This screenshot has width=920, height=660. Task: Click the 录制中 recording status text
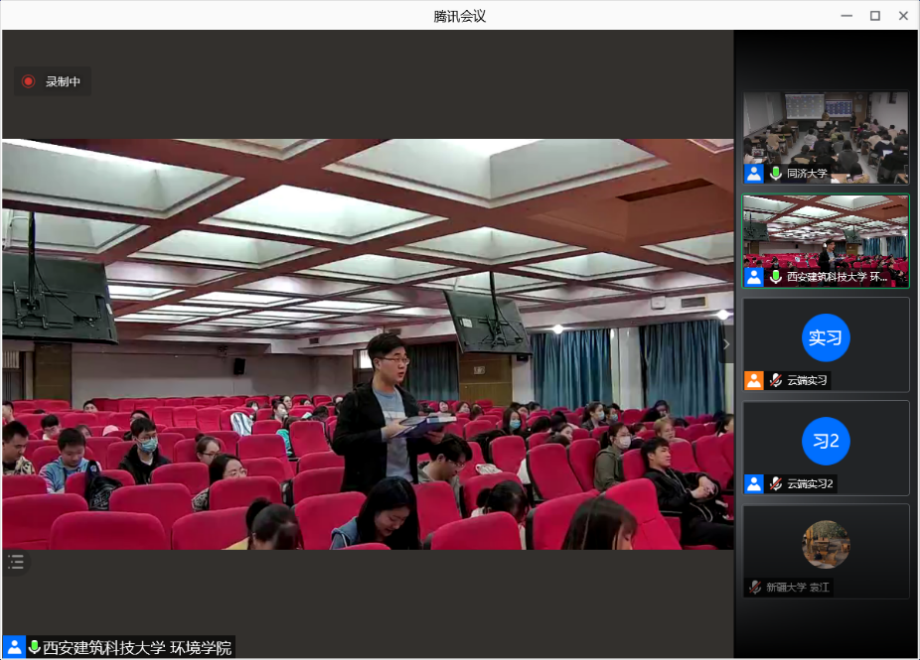(63, 82)
